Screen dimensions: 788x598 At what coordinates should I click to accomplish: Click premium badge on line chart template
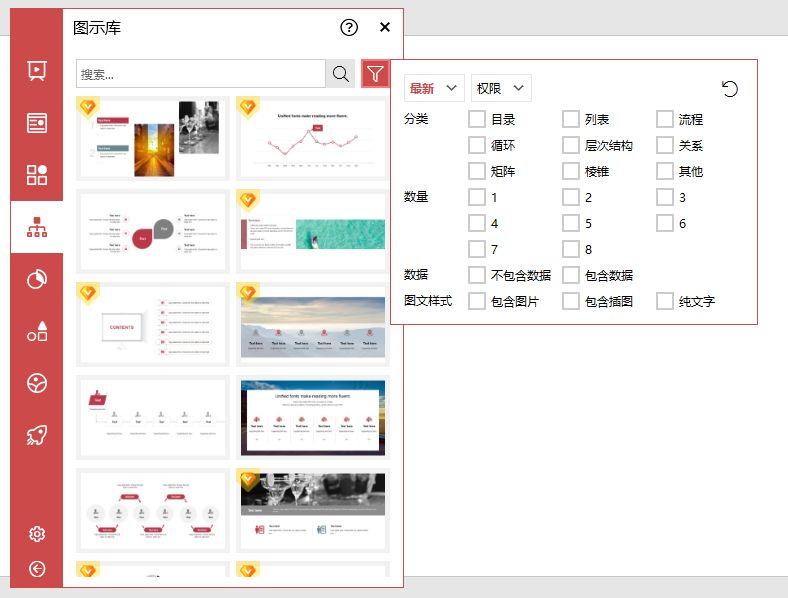tap(248, 107)
